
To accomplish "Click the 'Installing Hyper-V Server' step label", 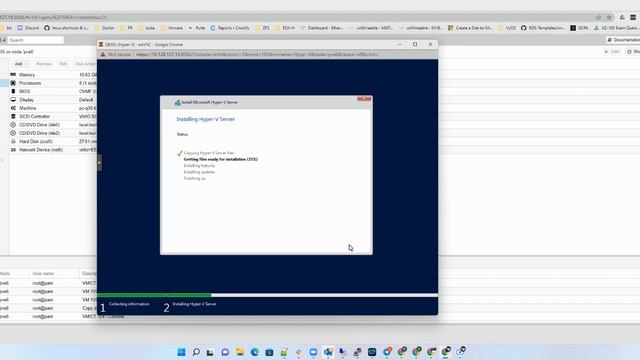I will (194, 304).
